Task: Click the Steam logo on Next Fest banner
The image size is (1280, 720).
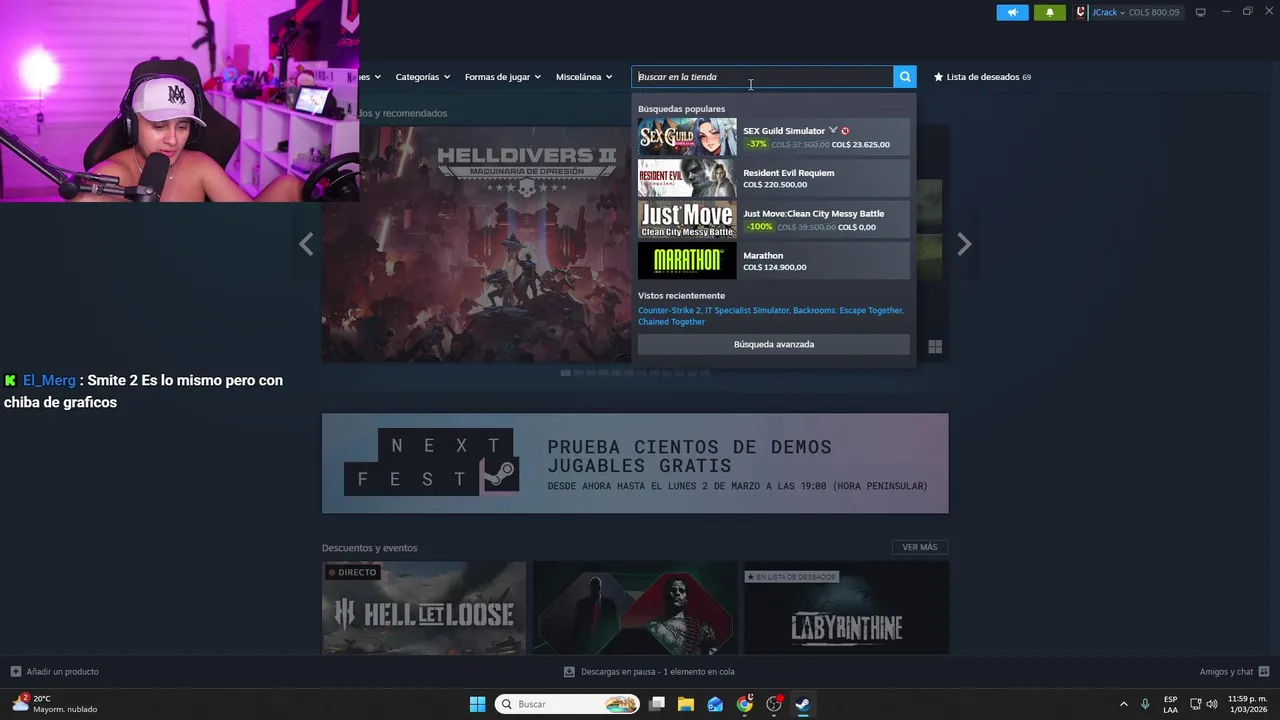Action: pyautogui.click(x=500, y=476)
